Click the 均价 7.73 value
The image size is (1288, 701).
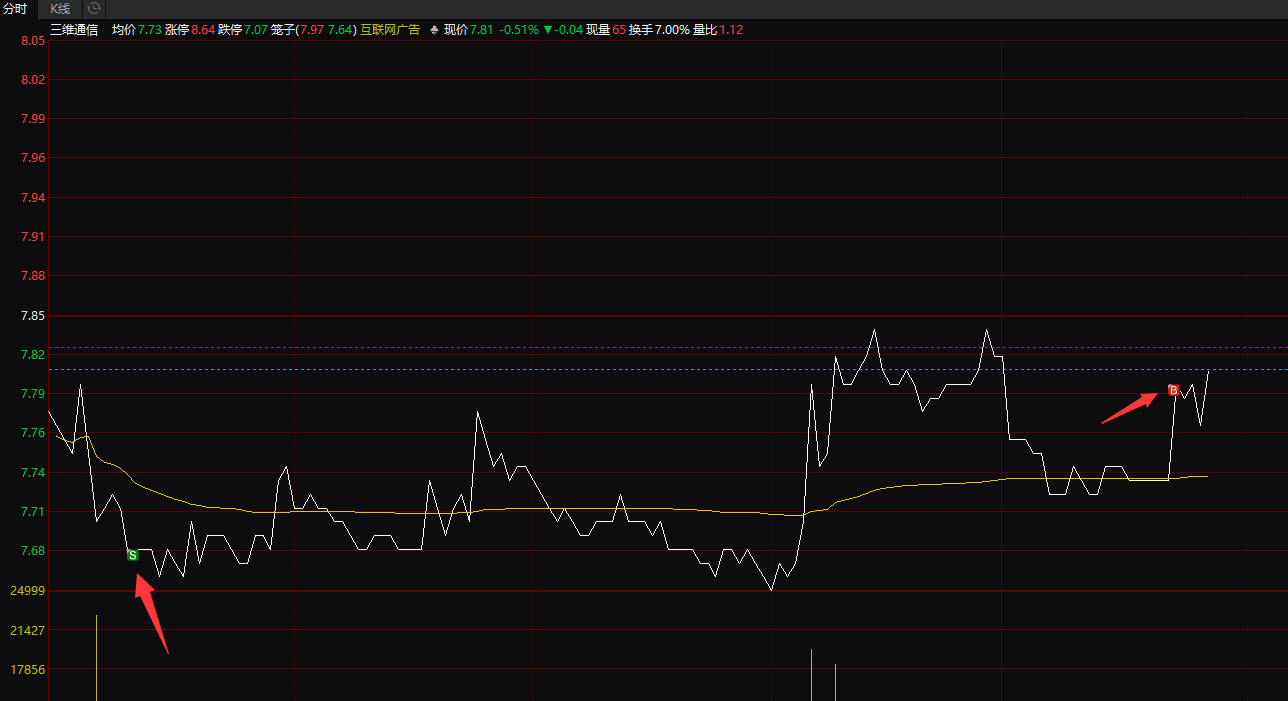click(151, 30)
